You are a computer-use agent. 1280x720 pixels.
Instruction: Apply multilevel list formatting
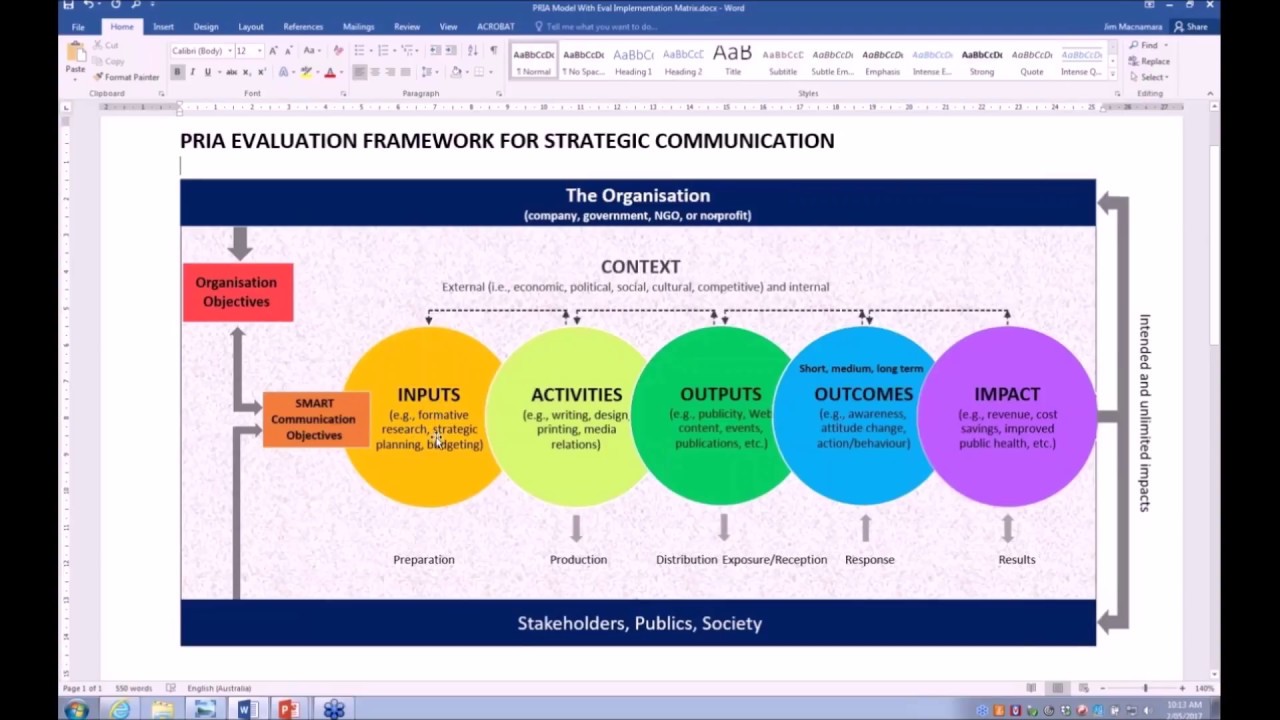coord(409,50)
